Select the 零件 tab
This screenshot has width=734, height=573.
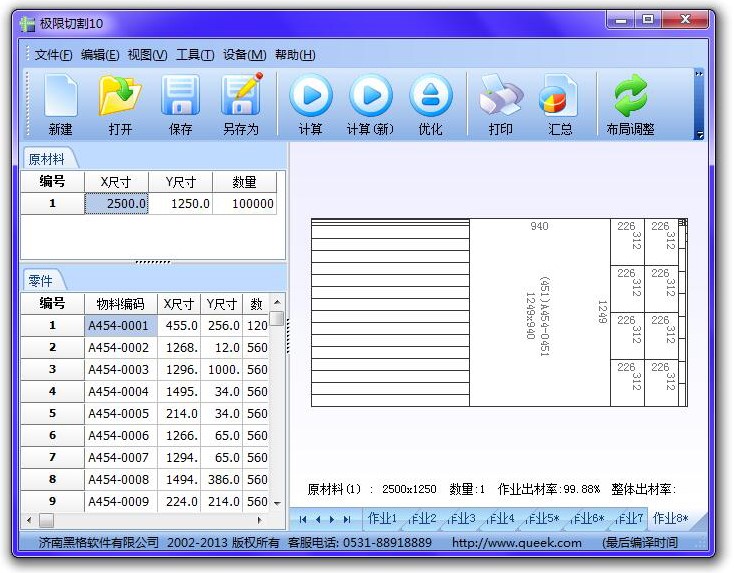41,281
